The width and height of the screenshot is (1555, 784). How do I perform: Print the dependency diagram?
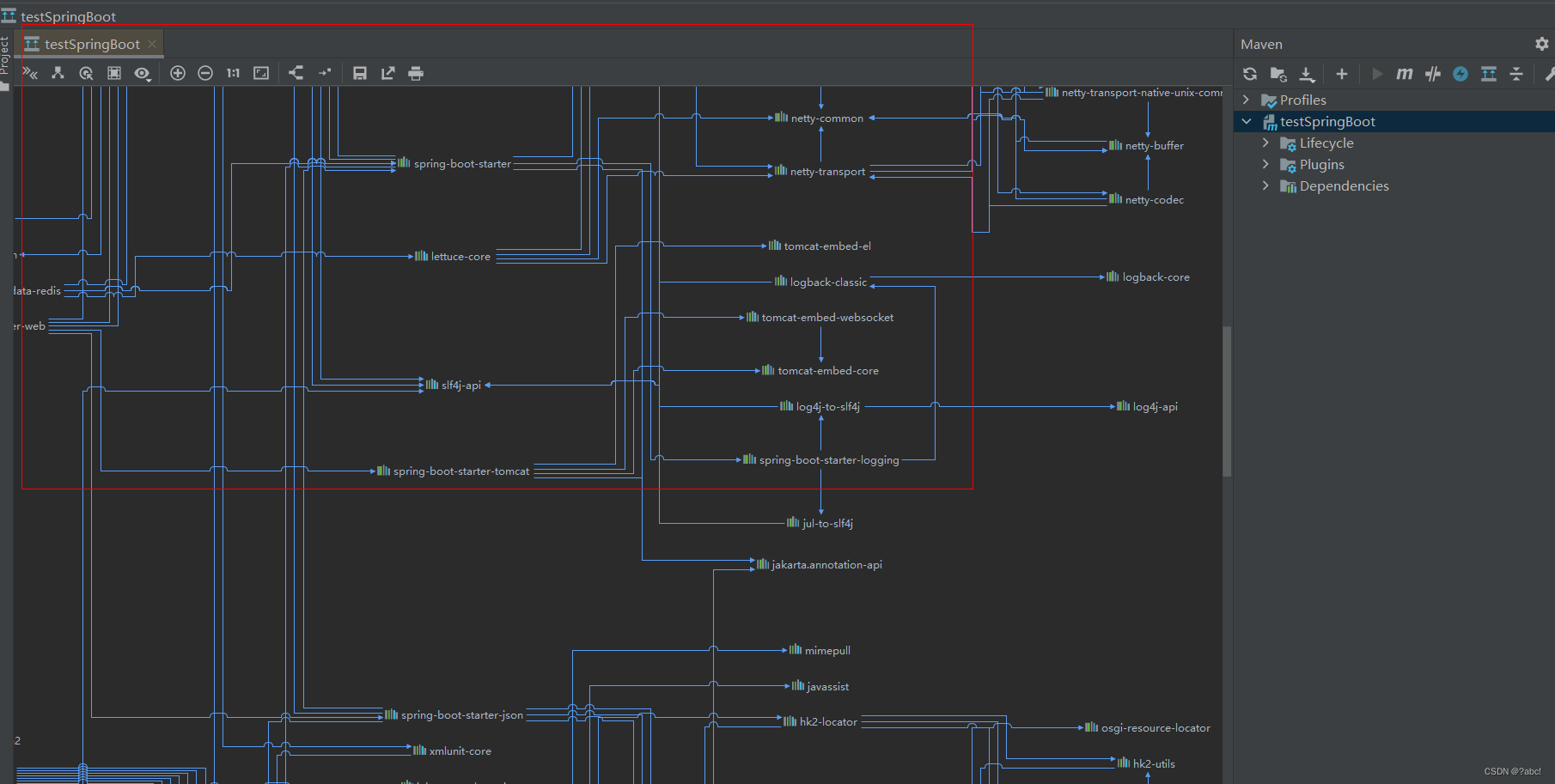point(416,73)
